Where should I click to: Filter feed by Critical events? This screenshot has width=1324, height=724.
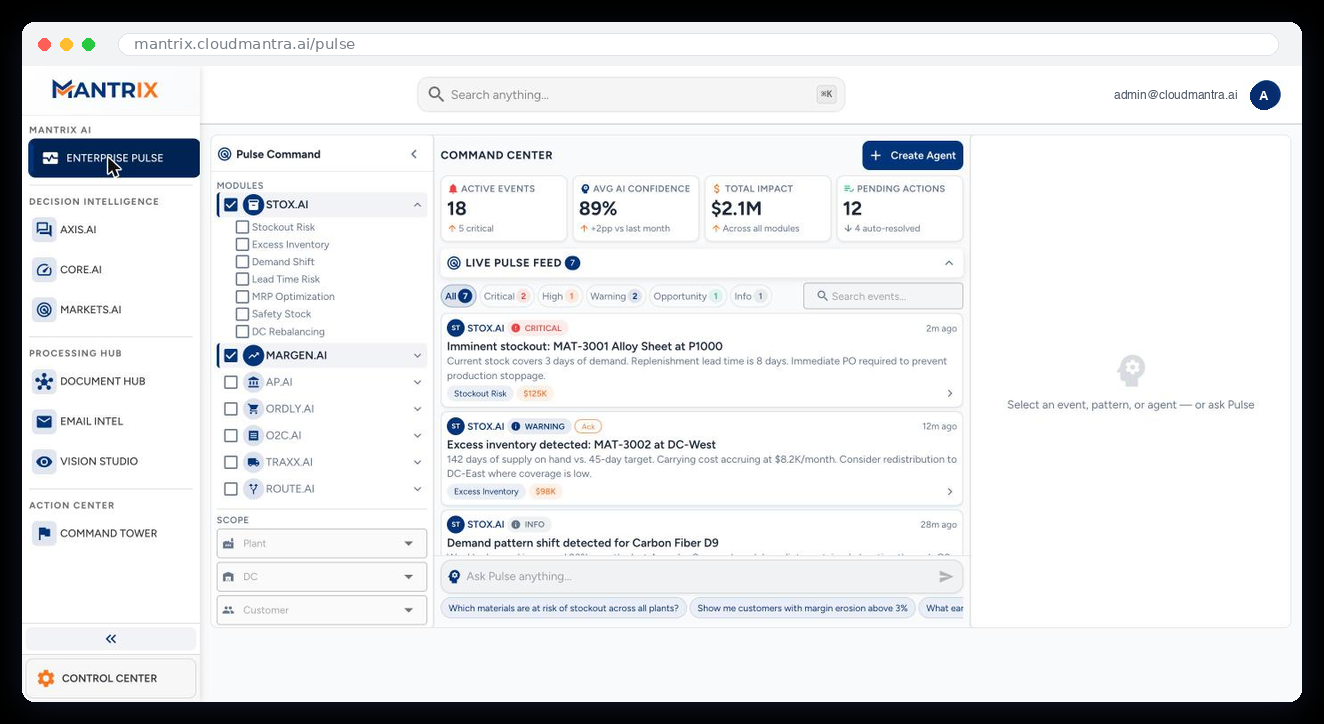[506, 296]
